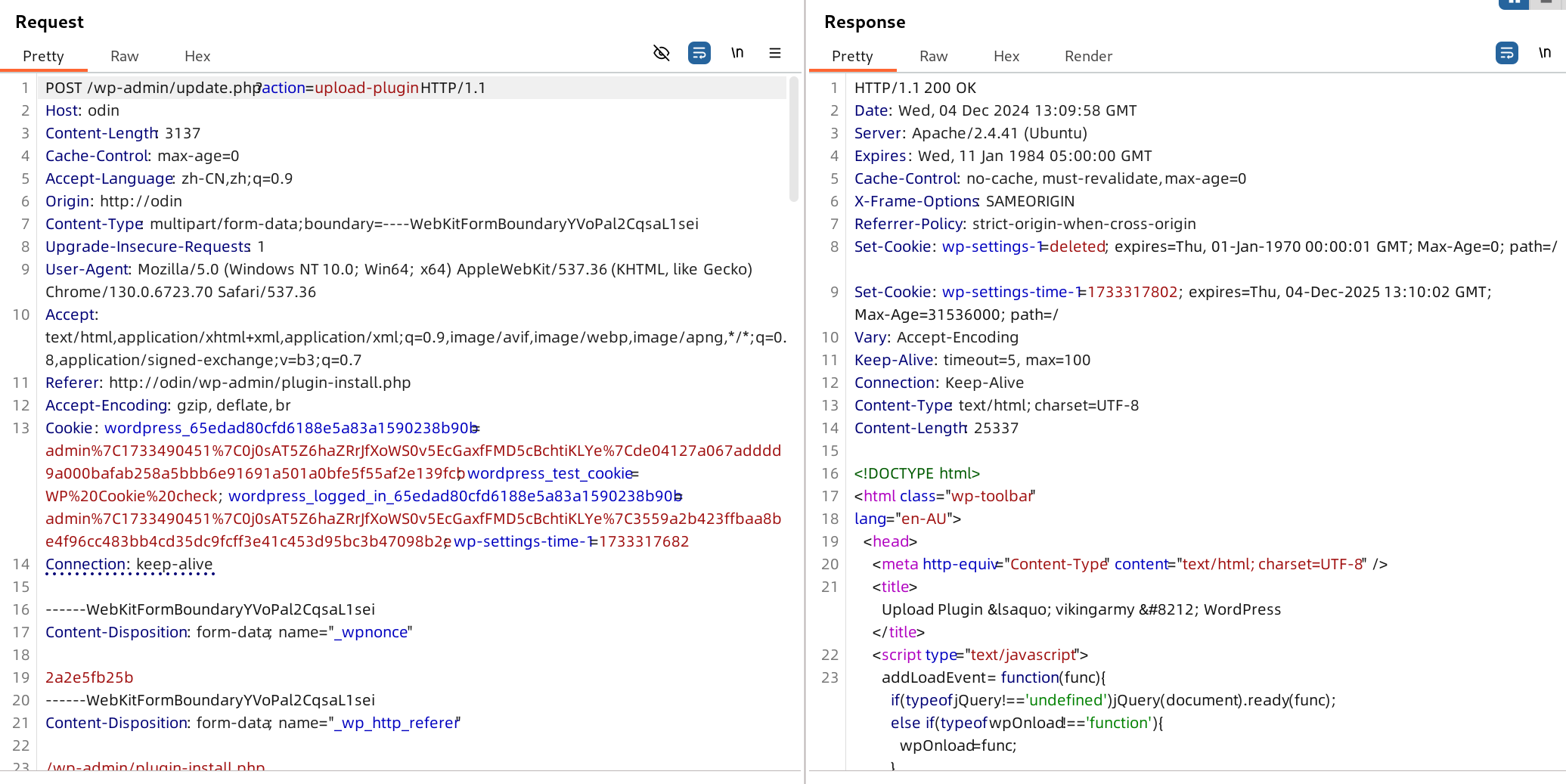Select the response Cache-Control no-cache header
This screenshot has height=784, width=1566.
coord(1050,178)
